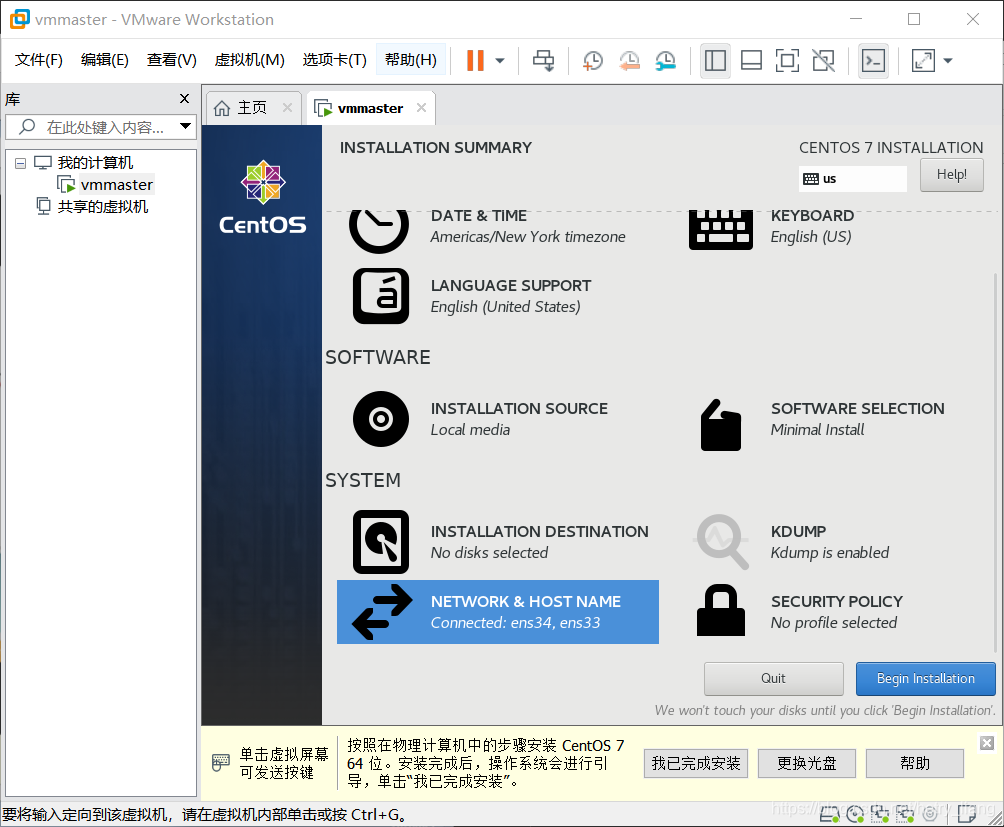Take a snapshot of the virtual machine
1004x827 pixels.
593,61
